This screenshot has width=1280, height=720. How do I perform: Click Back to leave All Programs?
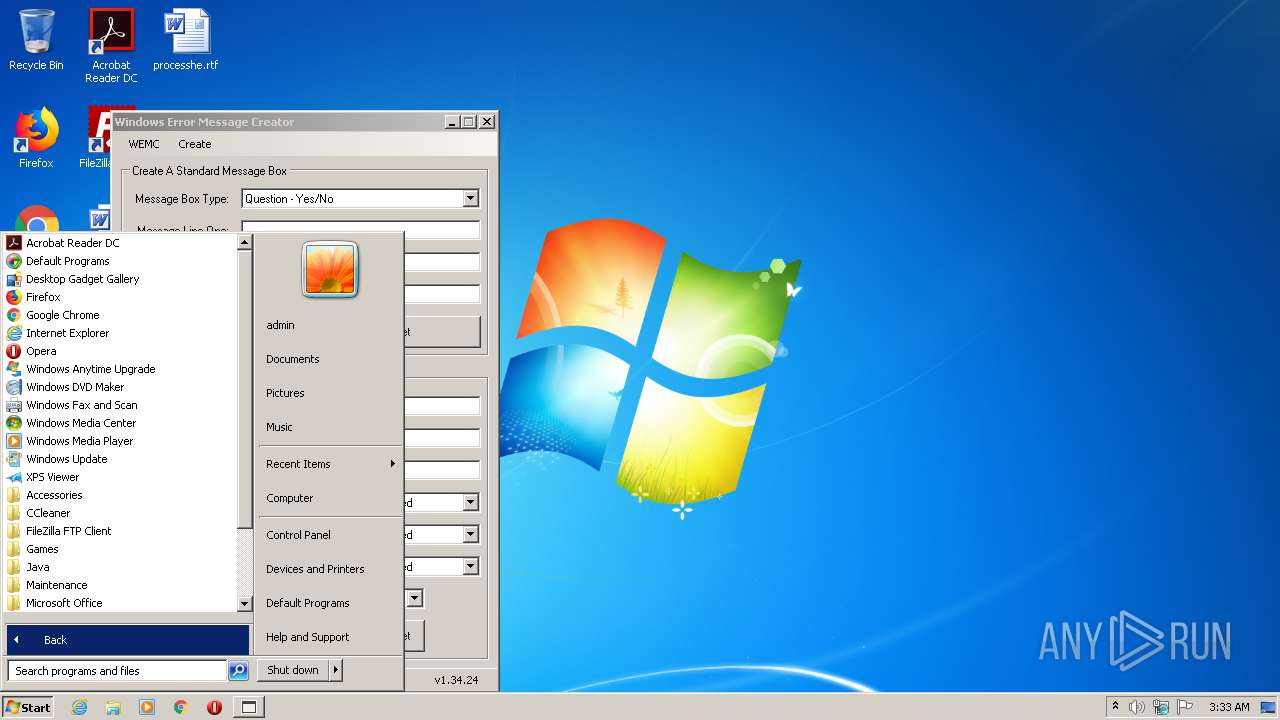coord(128,640)
